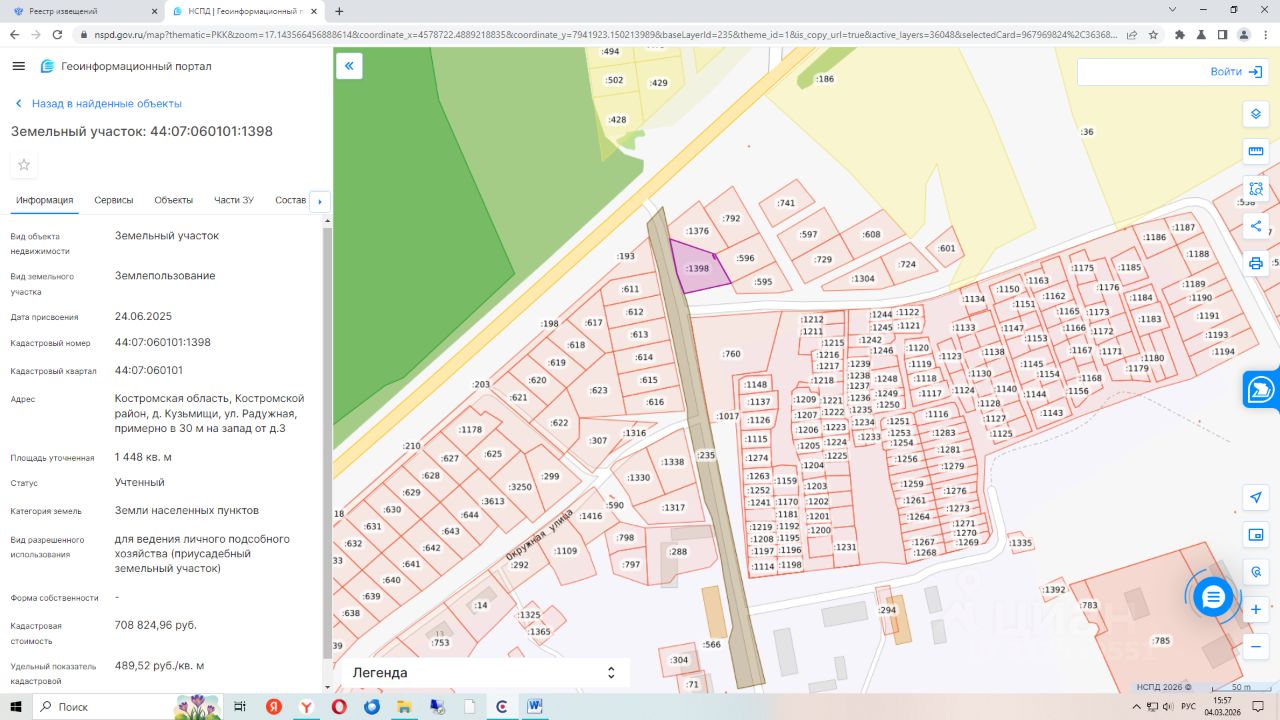Switch to the Состав tab
Viewport: 1280px width, 720px height.
[x=290, y=200]
